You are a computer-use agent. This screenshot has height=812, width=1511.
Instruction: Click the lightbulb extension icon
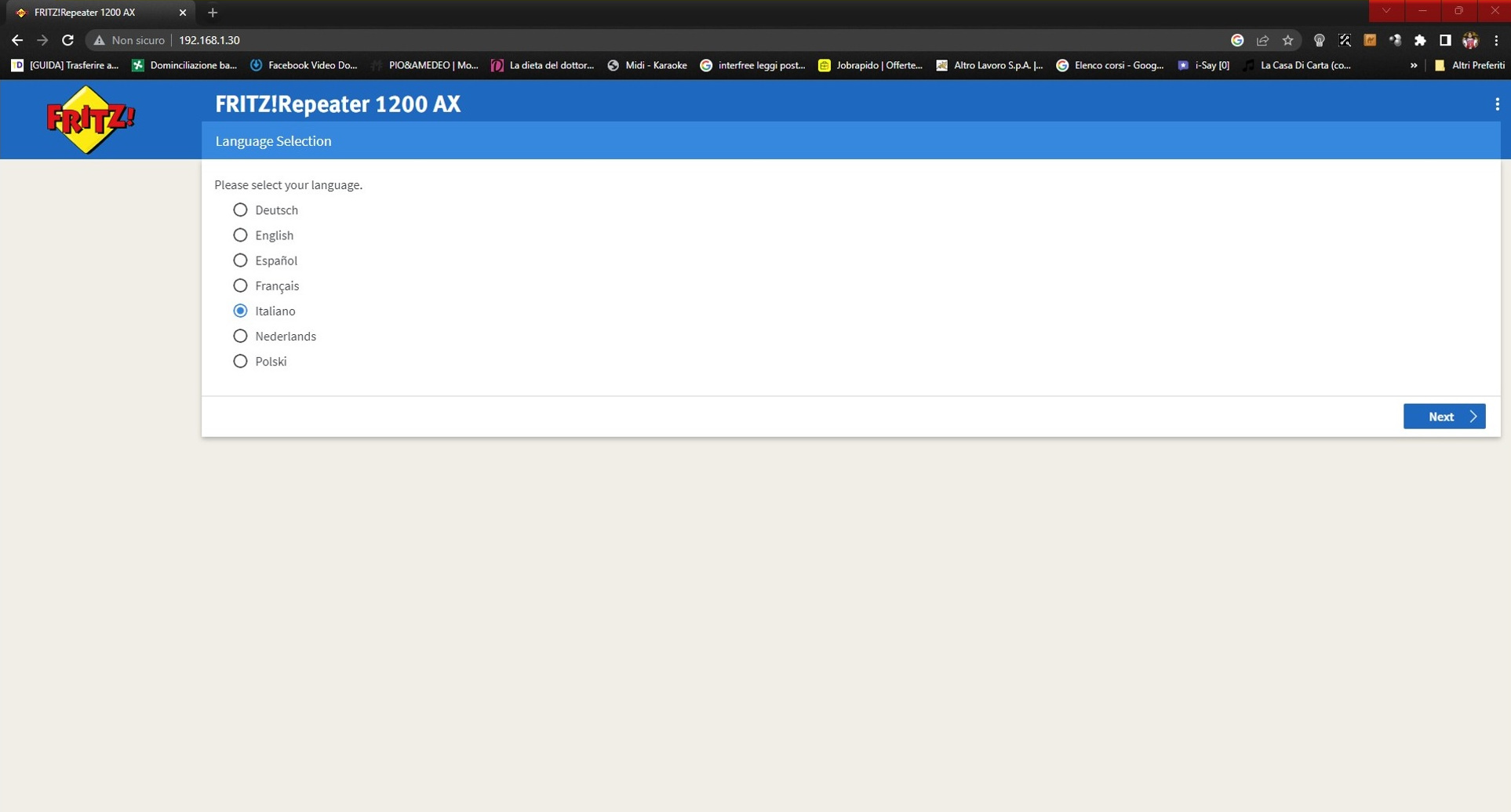(1319, 40)
